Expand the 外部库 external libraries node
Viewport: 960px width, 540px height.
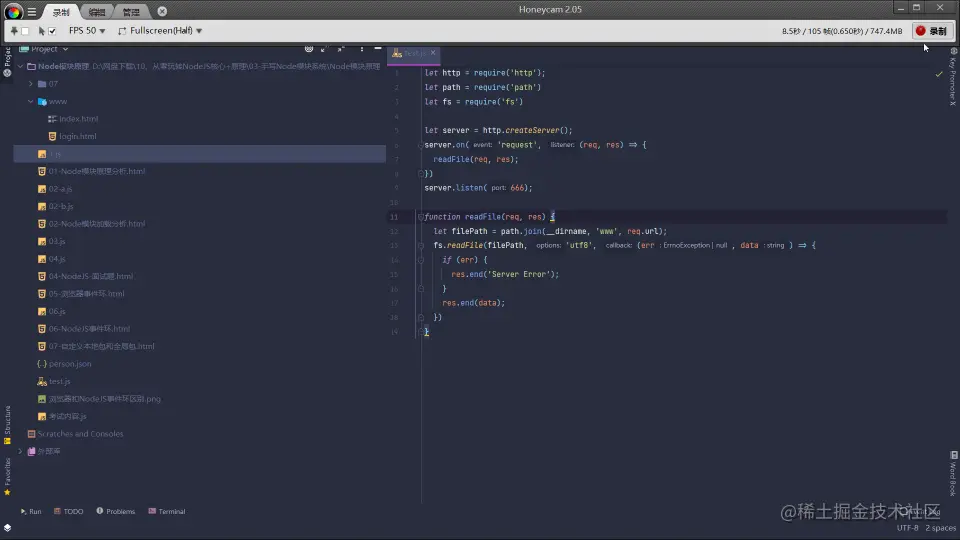pos(21,451)
